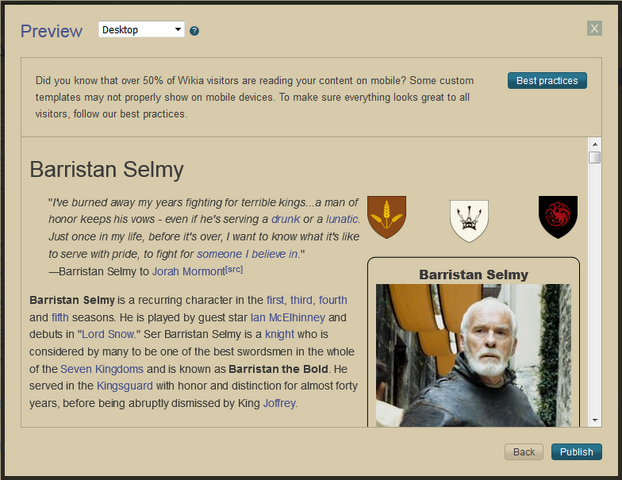This screenshot has height=480, width=622.
Task: Open the 'fifth' season link
Action: (x=60, y=317)
